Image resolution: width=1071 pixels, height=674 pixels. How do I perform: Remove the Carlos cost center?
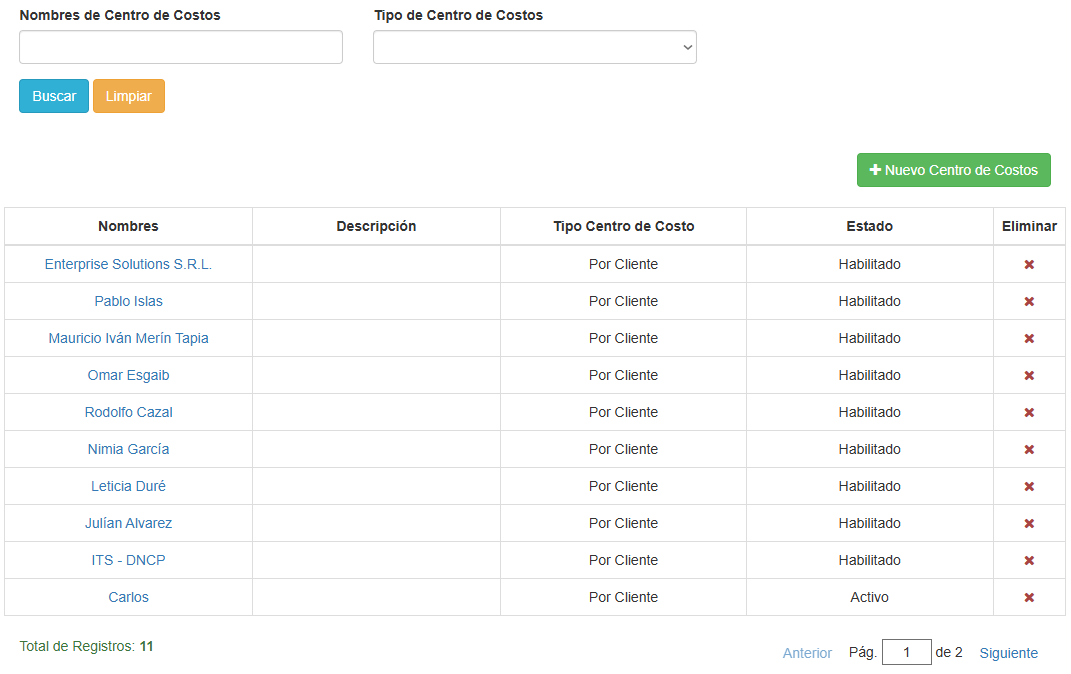pos(1029,598)
